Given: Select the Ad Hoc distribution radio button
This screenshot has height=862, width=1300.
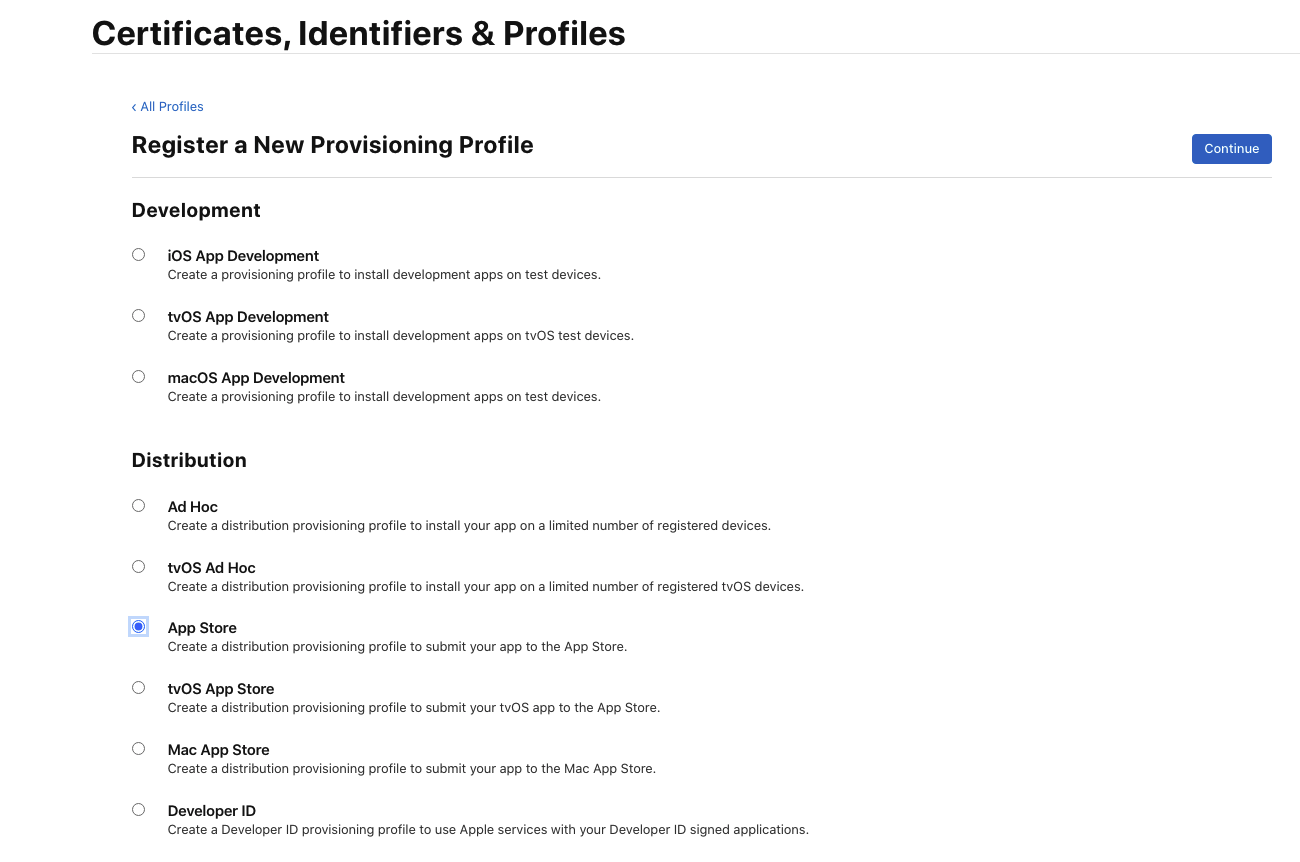Looking at the screenshot, I should point(138,506).
